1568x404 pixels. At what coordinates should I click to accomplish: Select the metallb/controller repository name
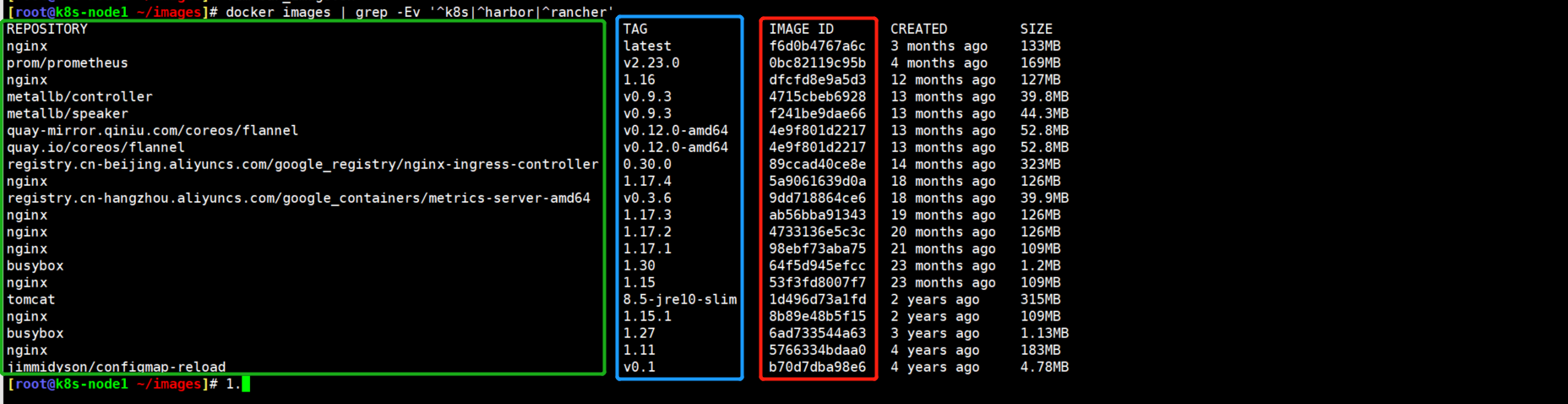(79, 96)
